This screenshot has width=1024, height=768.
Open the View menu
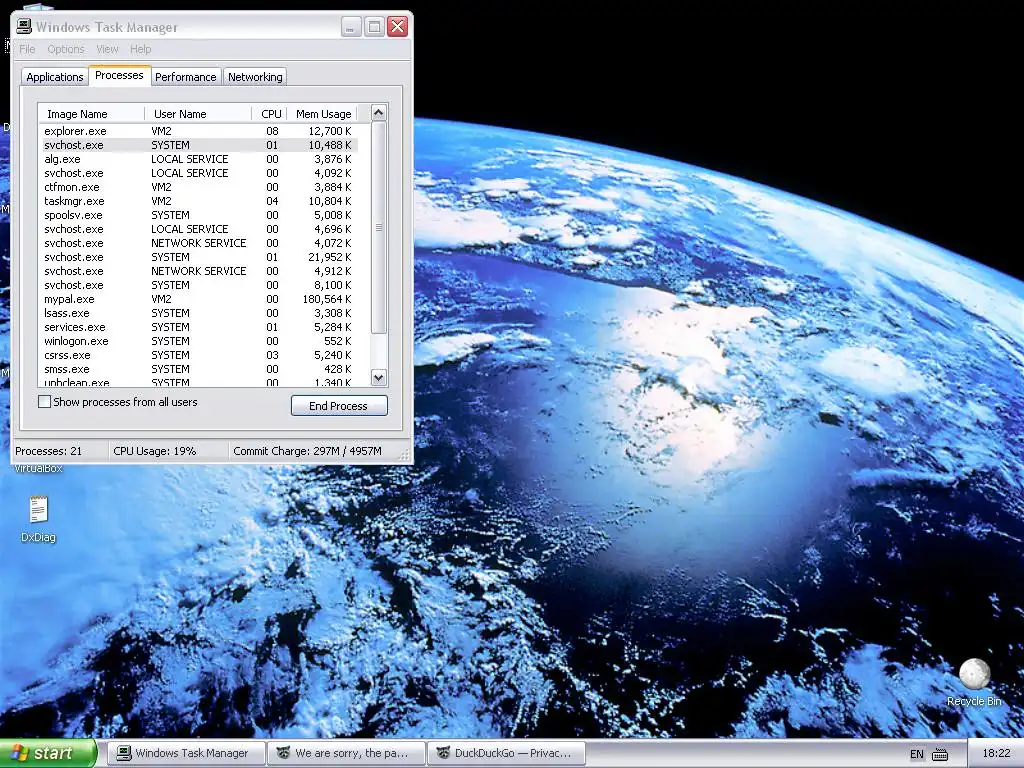107,49
